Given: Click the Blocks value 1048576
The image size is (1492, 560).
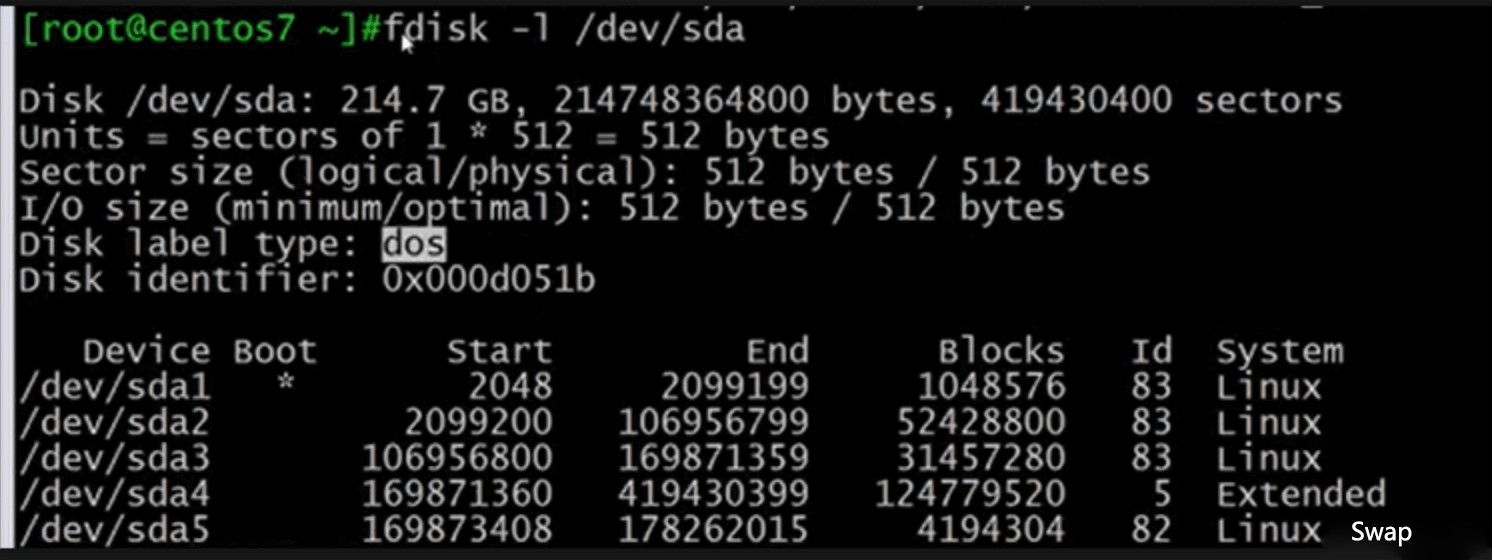Looking at the screenshot, I should tap(991, 388).
